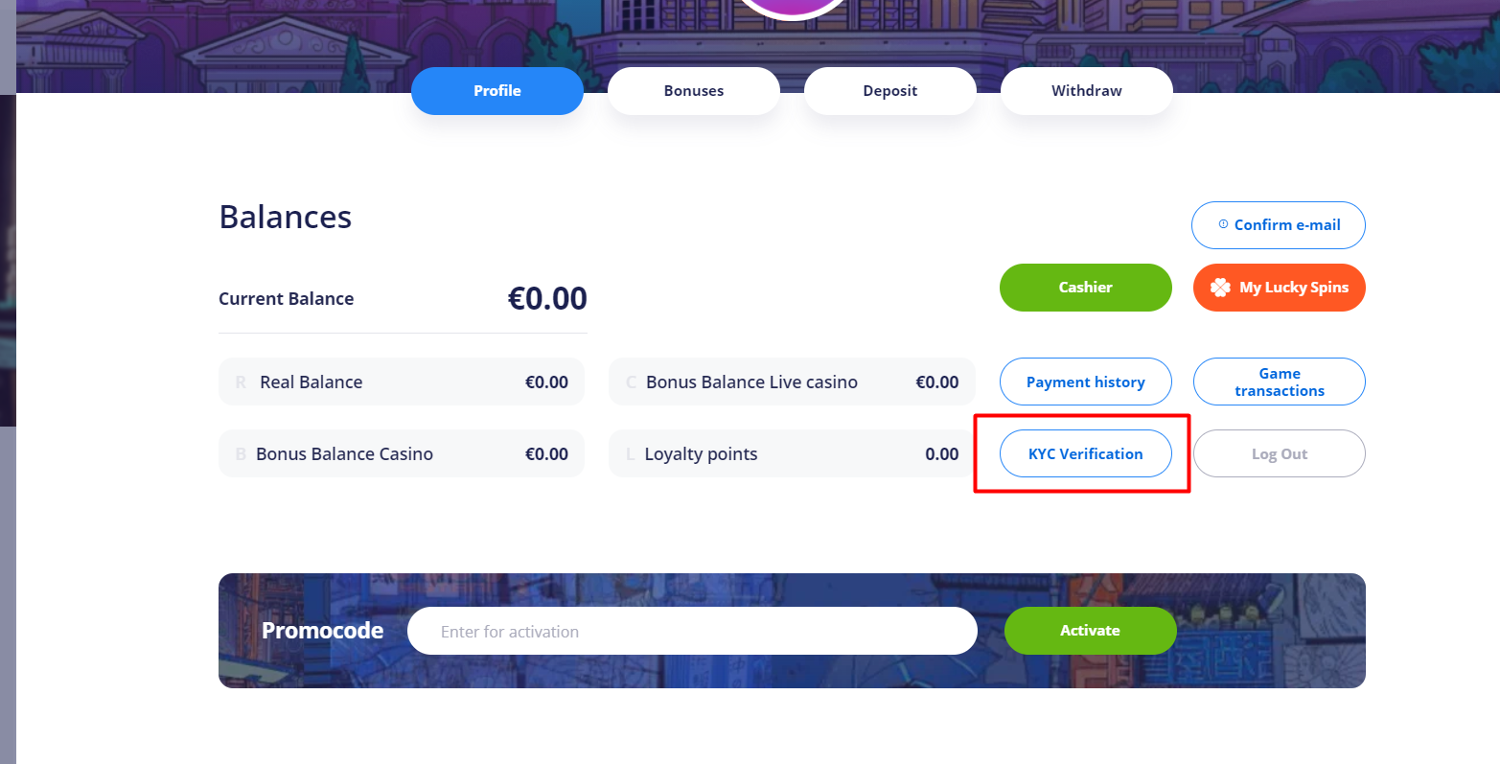Screen dimensions: 1500x764
Task: Switch to the Profile tab
Action: coord(497,91)
